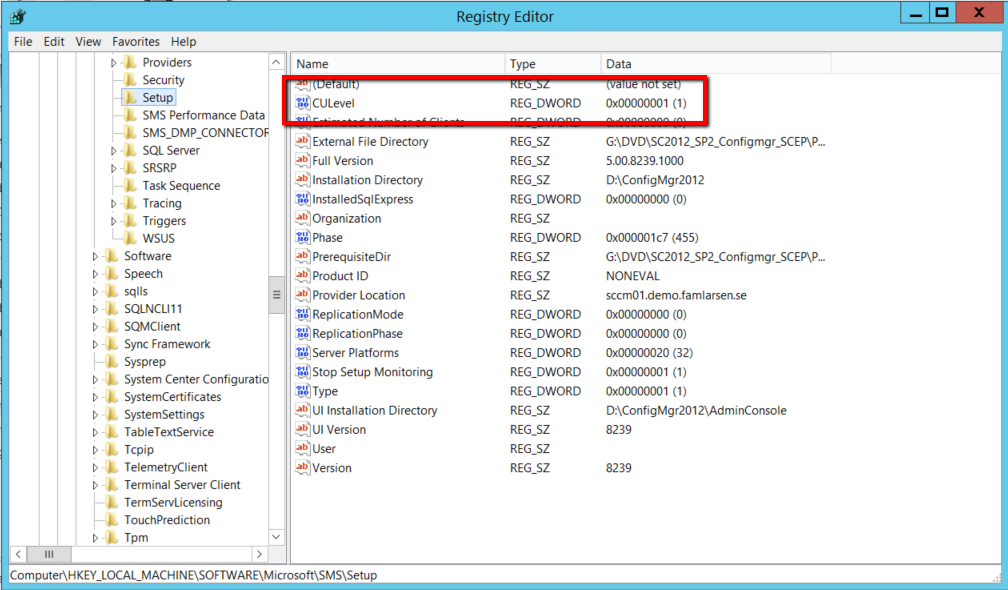The image size is (1008, 590).
Task: Click the CULevel DWORD value icon
Action: [303, 103]
